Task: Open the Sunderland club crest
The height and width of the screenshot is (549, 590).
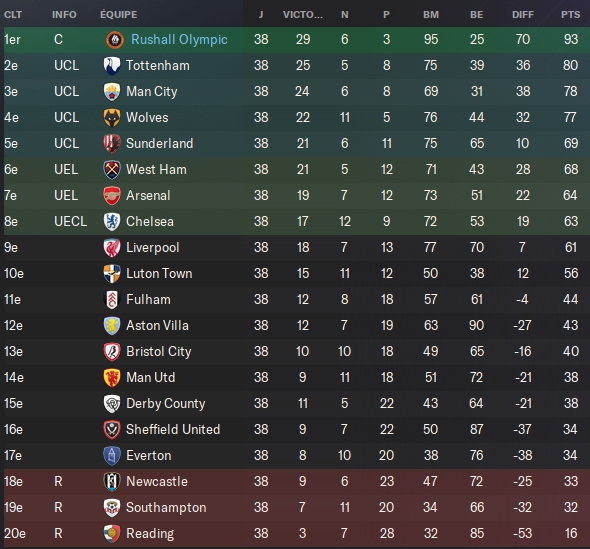Action: click(112, 143)
